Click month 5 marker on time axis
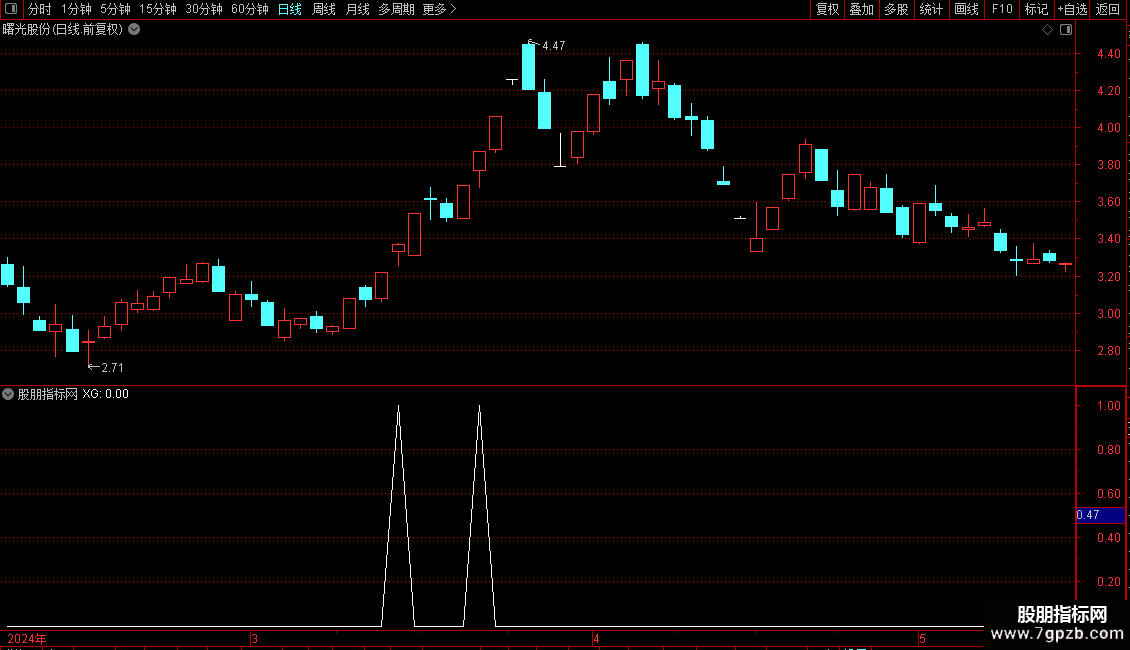1130x650 pixels. pyautogui.click(x=922, y=639)
